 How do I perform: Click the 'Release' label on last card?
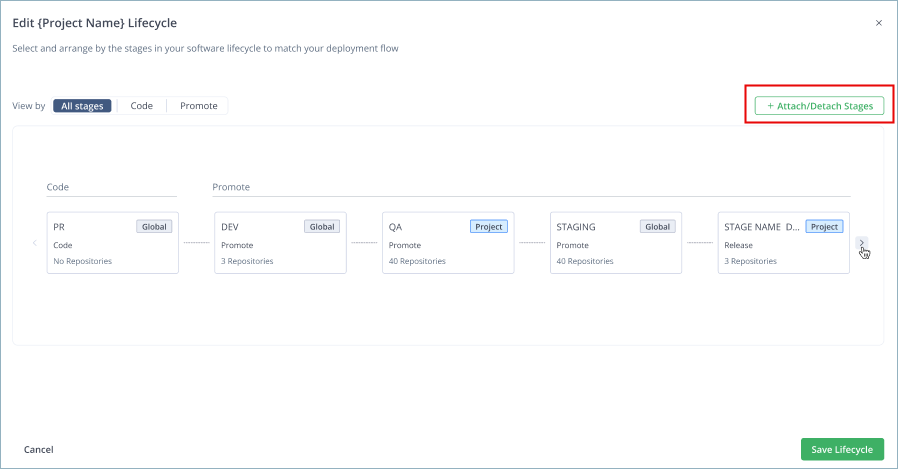pyautogui.click(x=738, y=245)
